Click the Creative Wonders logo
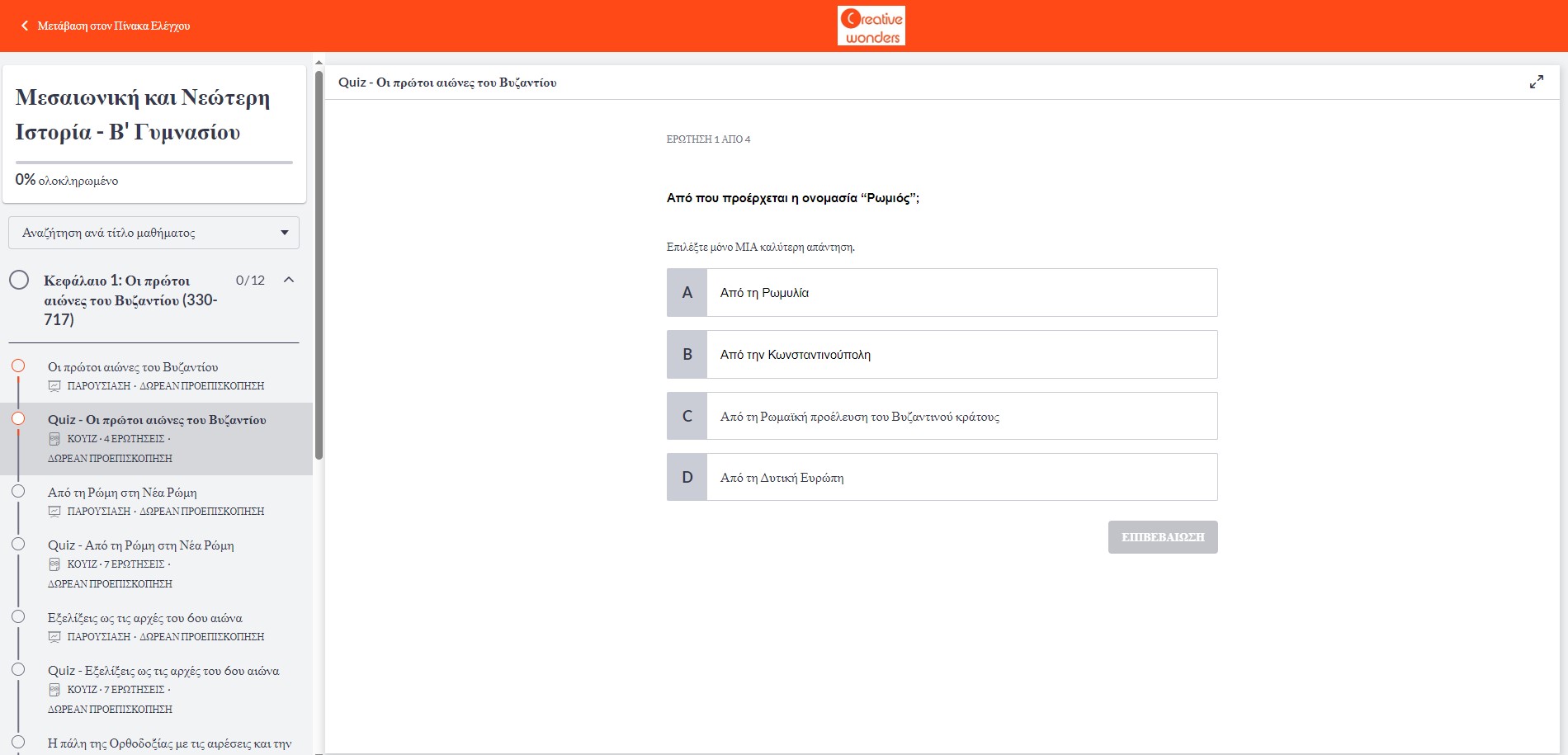This screenshot has height=755, width=1568. pos(871,26)
